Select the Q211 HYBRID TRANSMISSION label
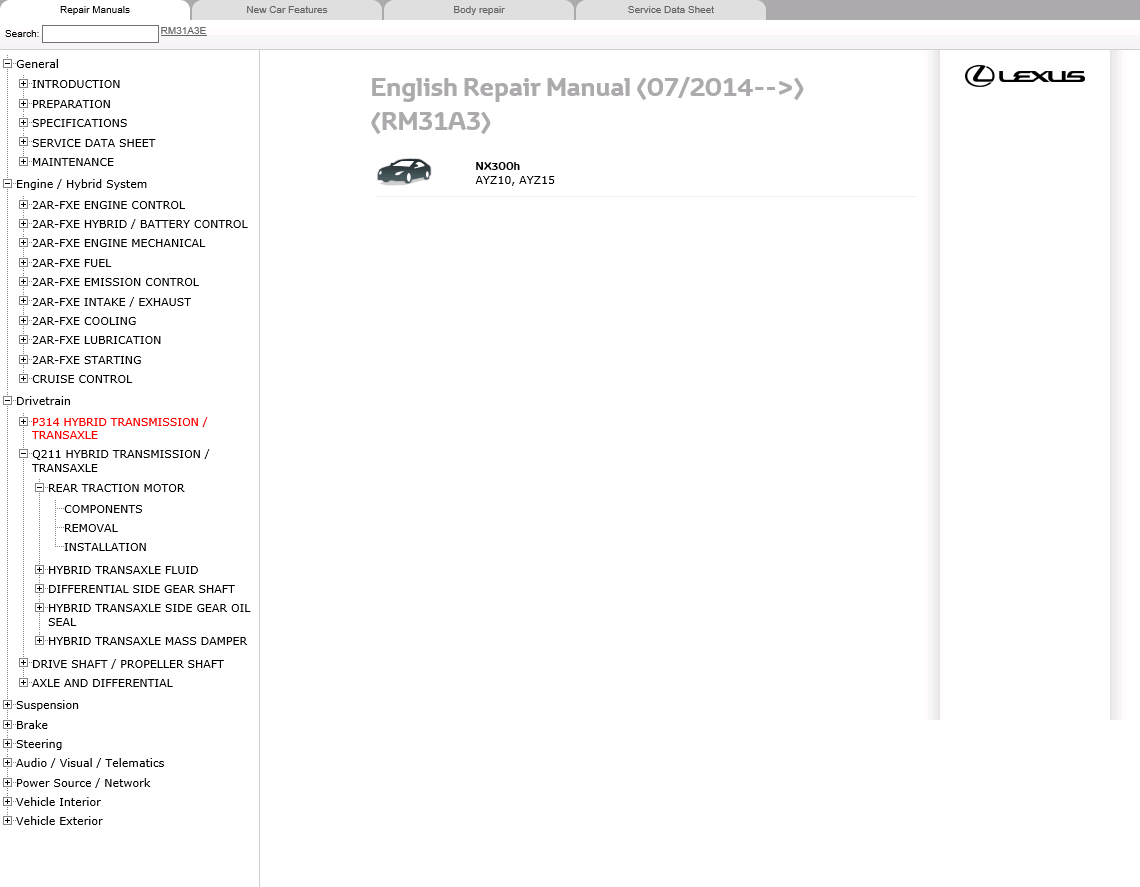The image size is (1140, 887). click(x=121, y=461)
